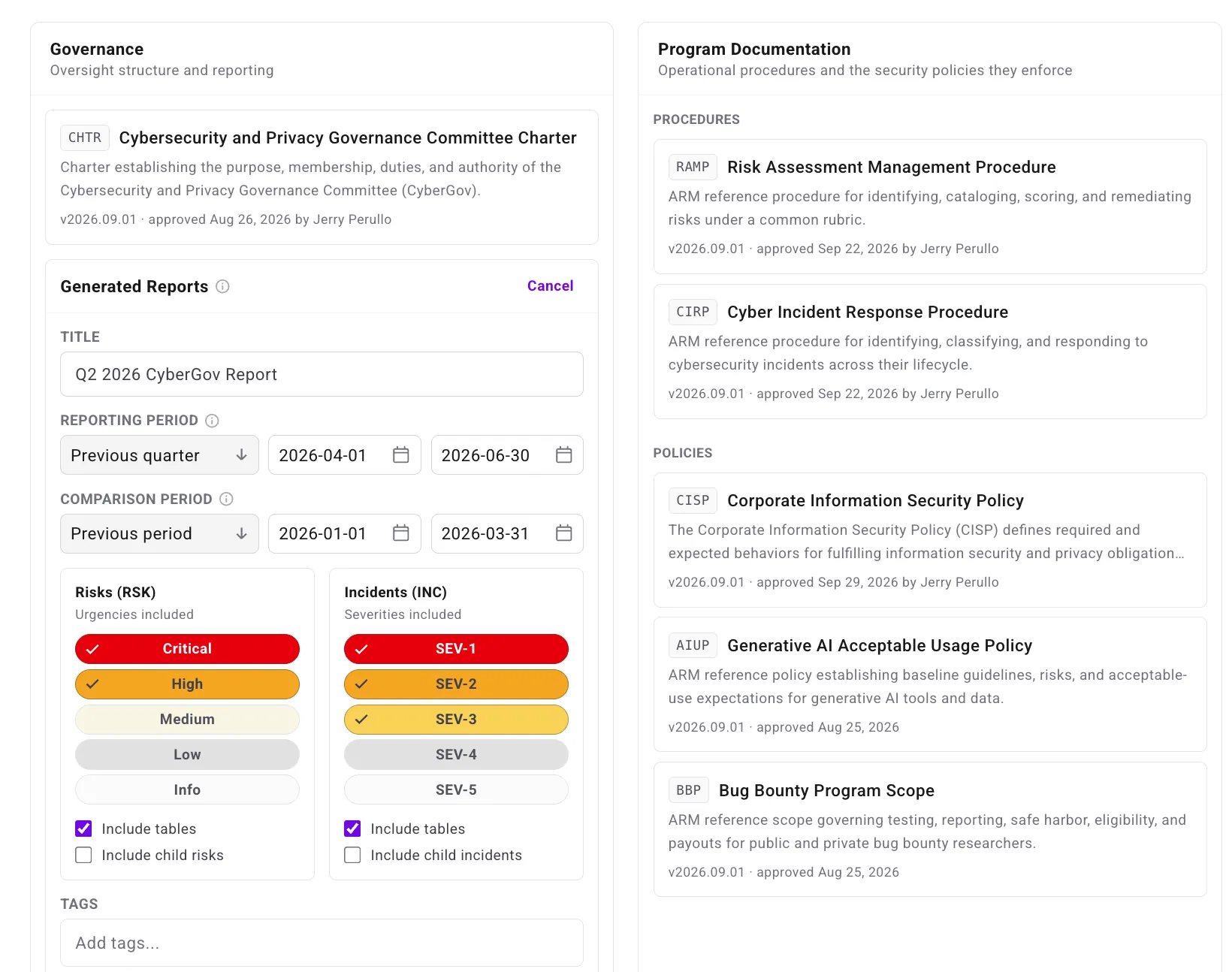Deselect the SEV-2 severity chip
Image resolution: width=1232 pixels, height=972 pixels.
456,684
